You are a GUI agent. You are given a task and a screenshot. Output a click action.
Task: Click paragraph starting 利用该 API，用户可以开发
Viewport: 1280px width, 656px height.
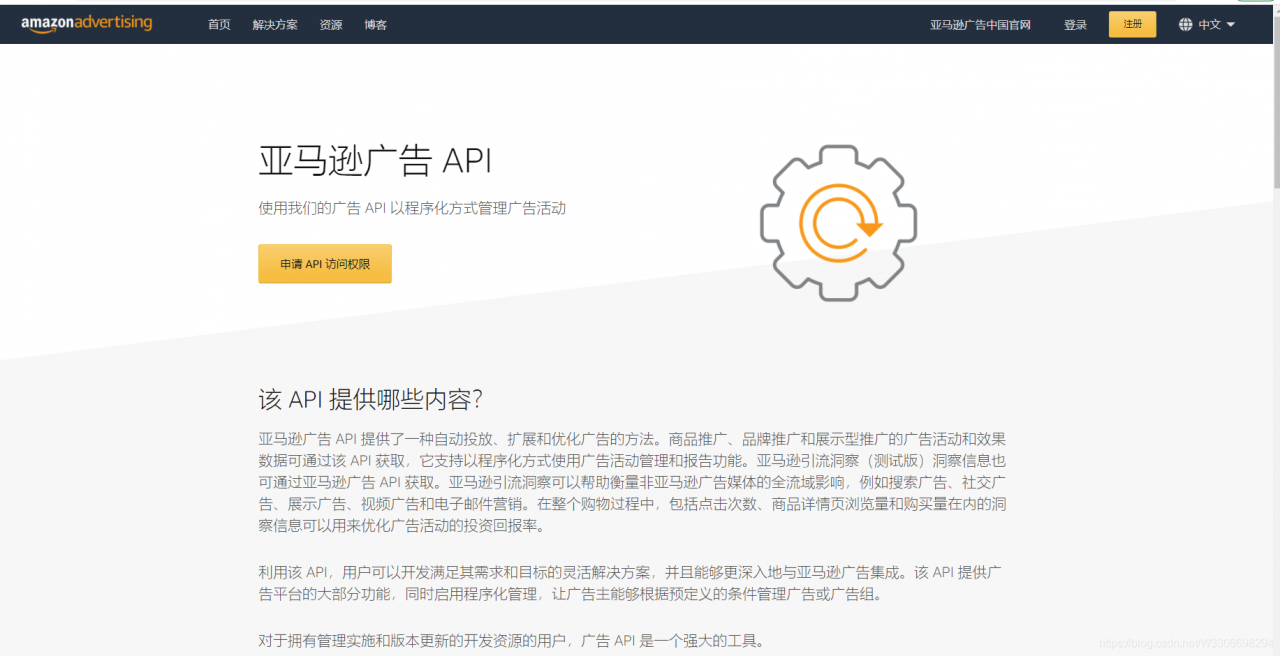click(x=630, y=583)
